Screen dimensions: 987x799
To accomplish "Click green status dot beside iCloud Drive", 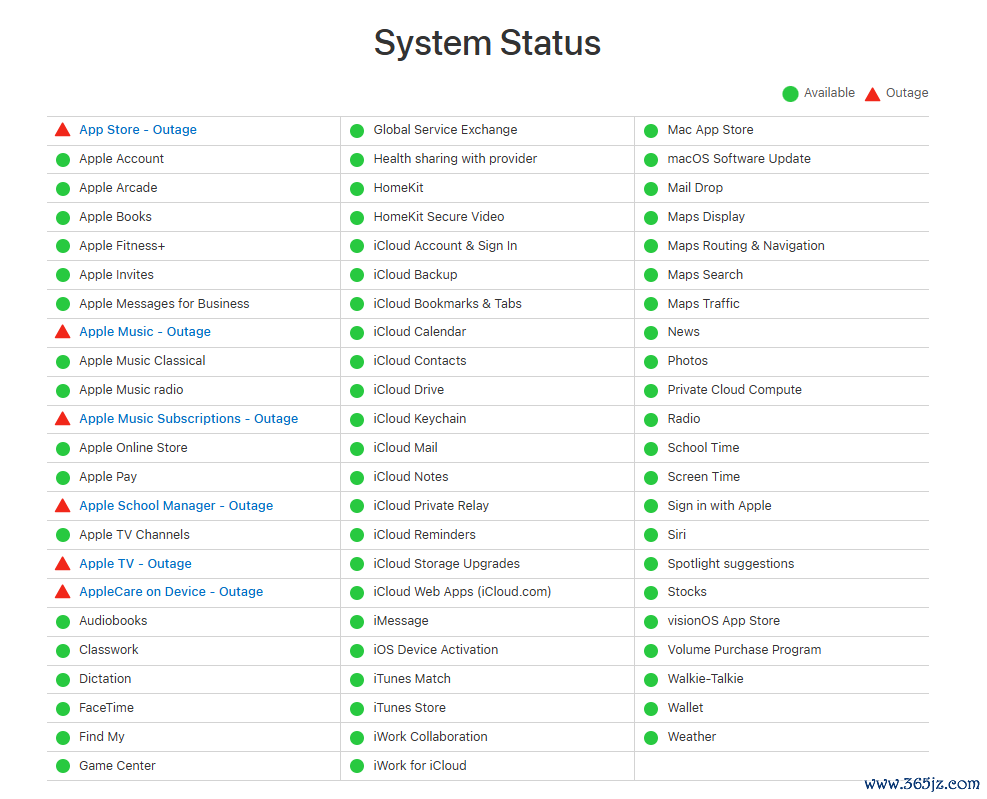I will [x=357, y=391].
